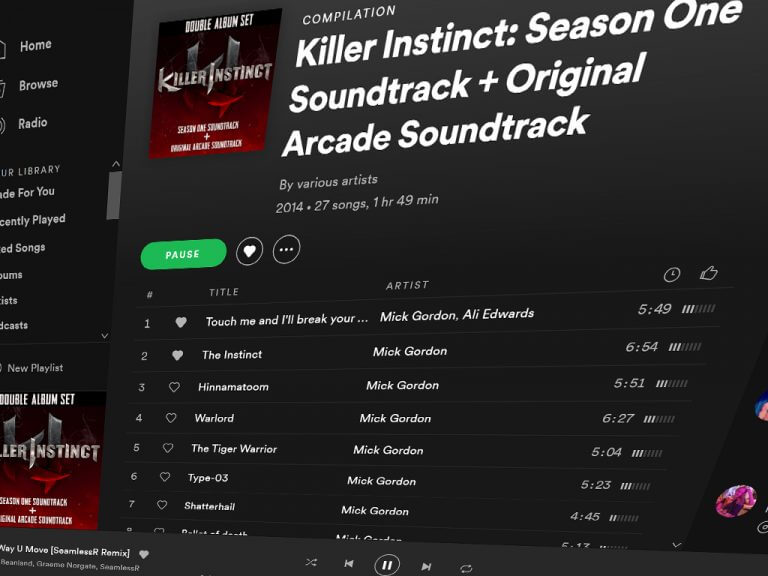This screenshot has height=576, width=768.
Task: Like The Tiger Warrior track
Action: [168, 448]
